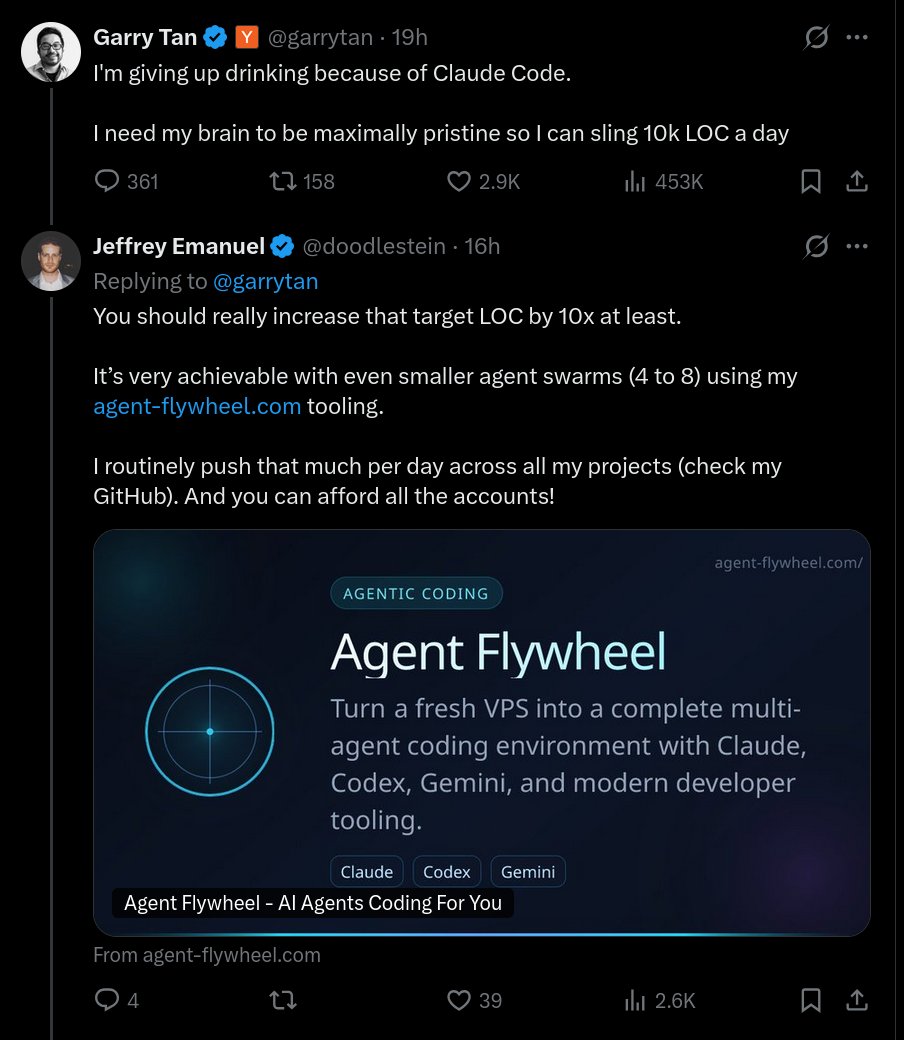Reply to Jeffrey Emanuel's tweet
The width and height of the screenshot is (904, 1040).
107,1000
